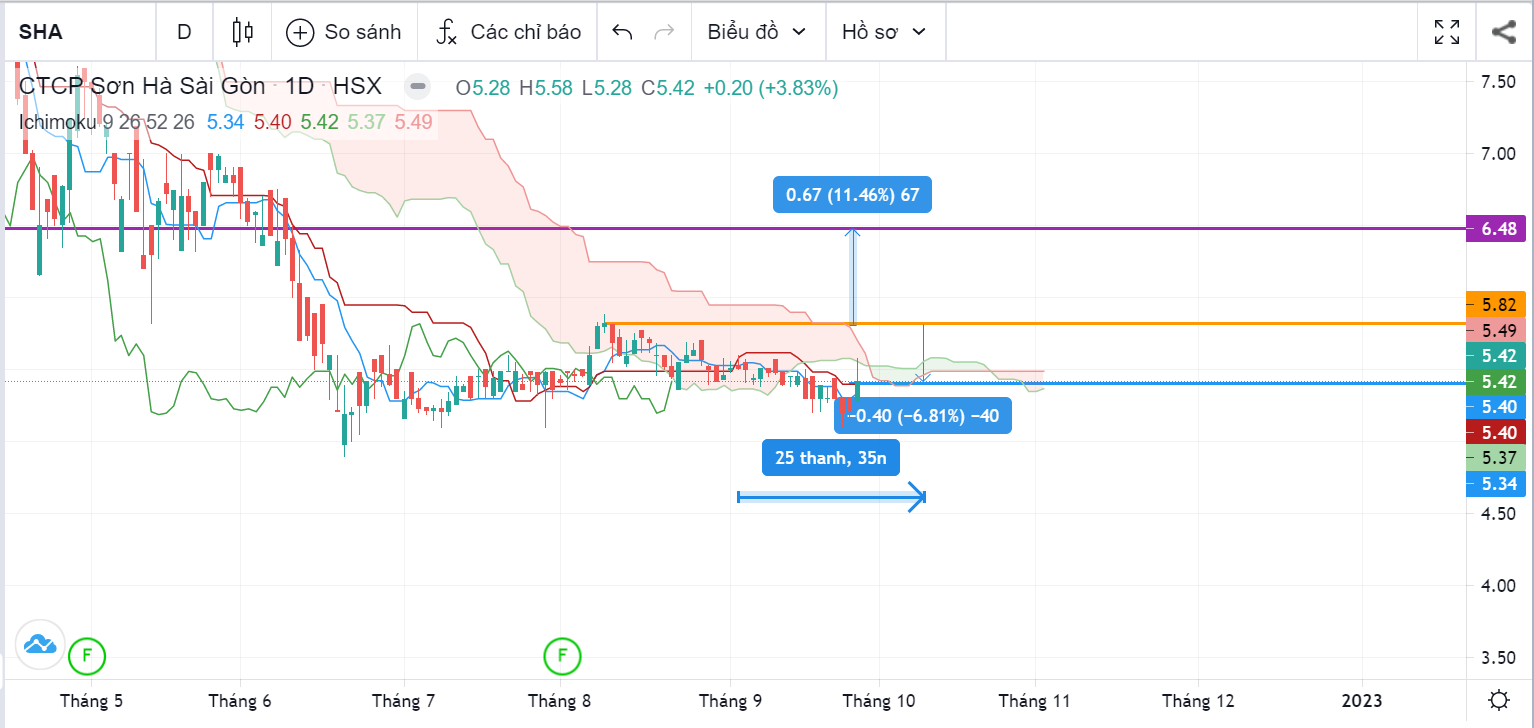This screenshot has width=1534, height=728.
Task: Select the purple 6.48 price label
Action: pyautogui.click(x=1498, y=229)
